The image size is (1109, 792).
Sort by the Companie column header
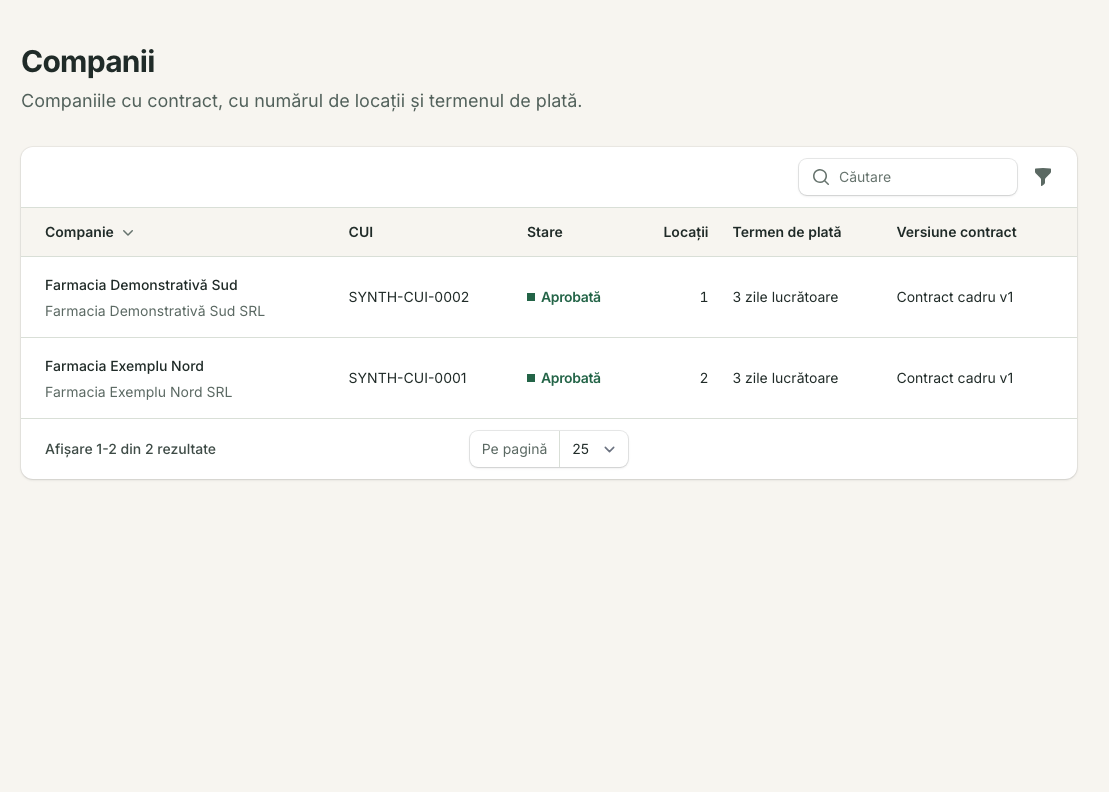[89, 232]
